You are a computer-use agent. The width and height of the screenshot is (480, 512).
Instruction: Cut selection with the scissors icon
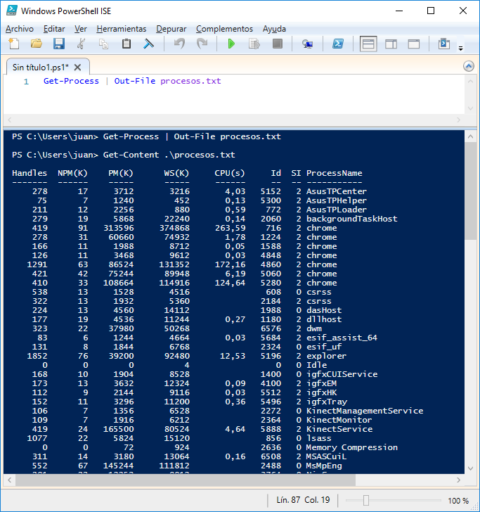pyautogui.click(x=81, y=44)
